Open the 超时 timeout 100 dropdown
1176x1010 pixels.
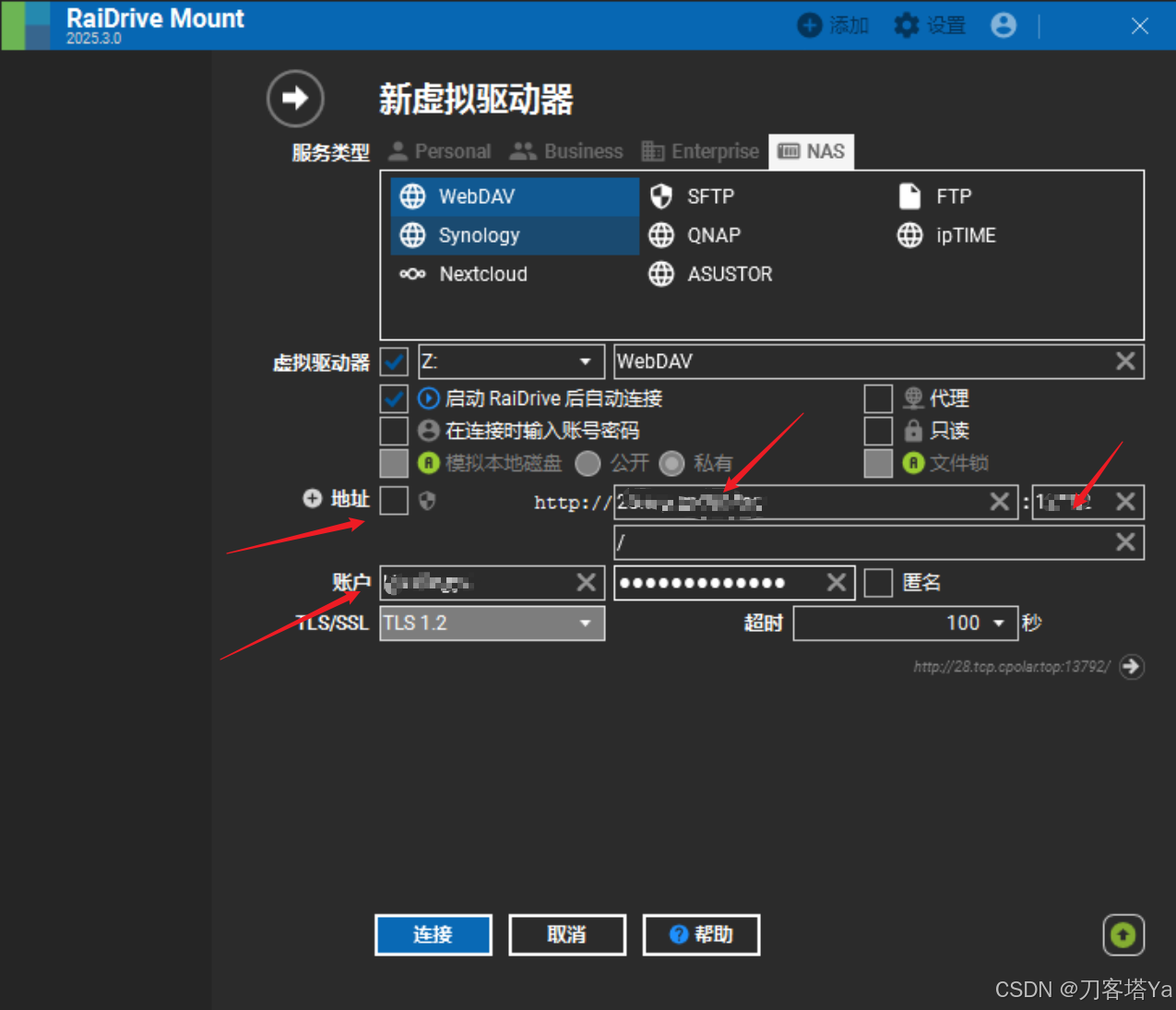(906, 624)
